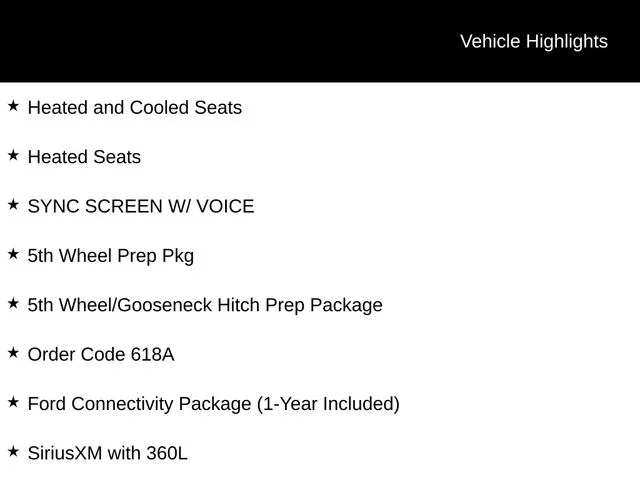
Task: Select SYNC SCREEN W/ VOICE text
Action: pyautogui.click(x=141, y=206)
